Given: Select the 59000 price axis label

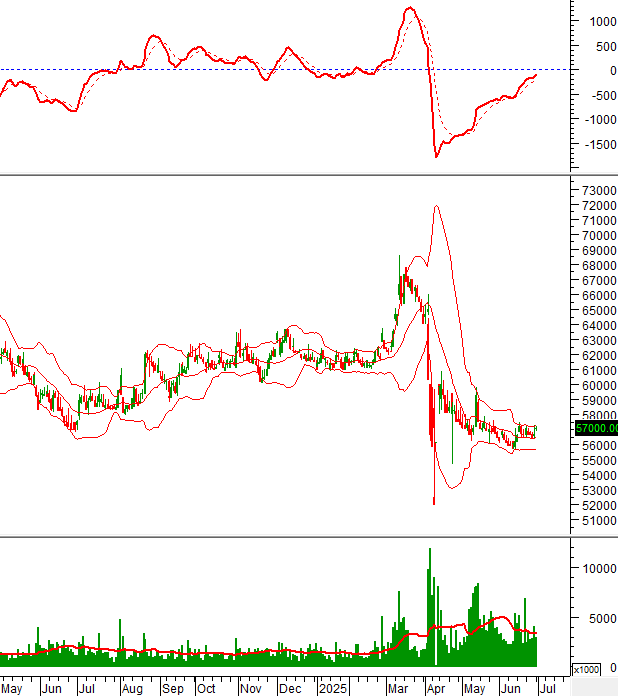Looking at the screenshot, I should [x=599, y=401].
